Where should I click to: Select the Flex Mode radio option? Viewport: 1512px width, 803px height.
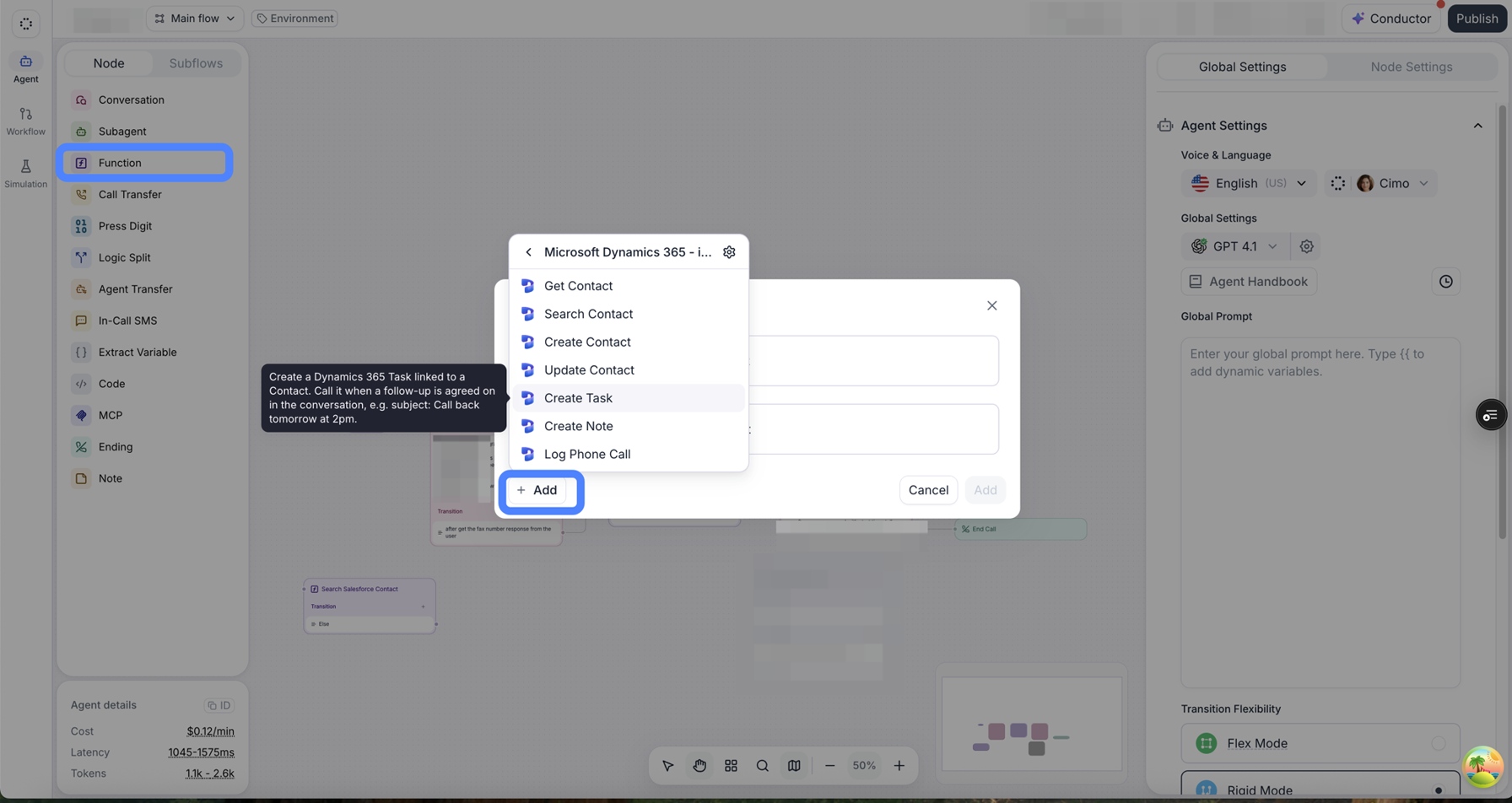tap(1438, 743)
